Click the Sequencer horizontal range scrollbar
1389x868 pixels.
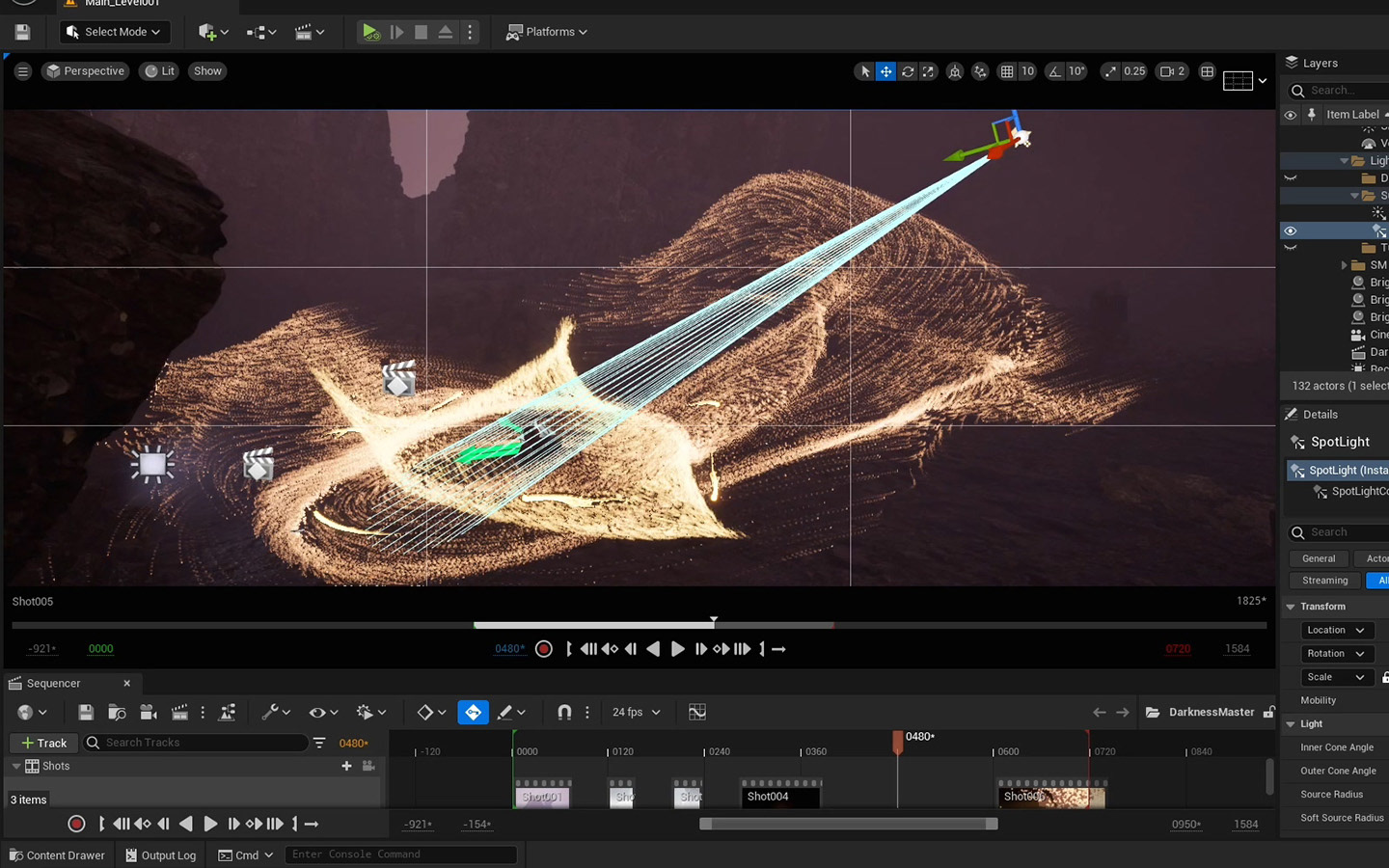tap(848, 824)
